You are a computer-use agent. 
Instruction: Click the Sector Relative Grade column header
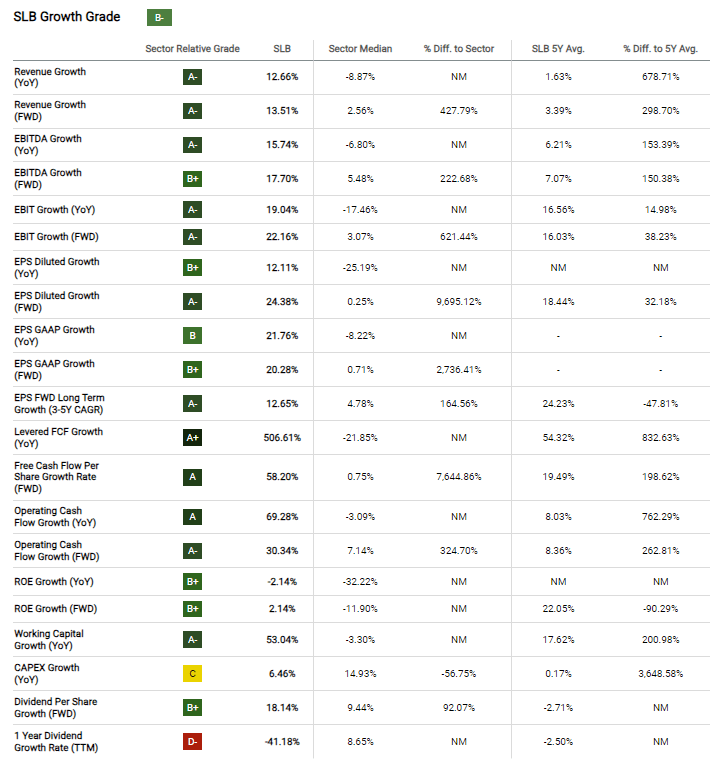[x=193, y=49]
